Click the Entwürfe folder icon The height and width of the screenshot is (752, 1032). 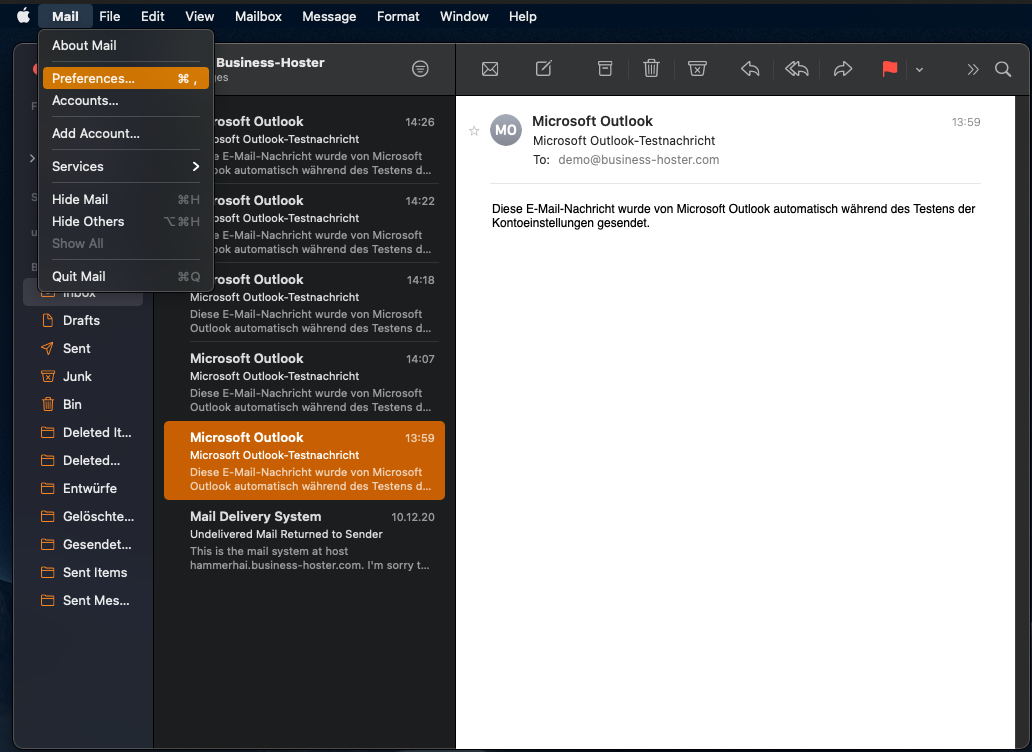tap(47, 488)
